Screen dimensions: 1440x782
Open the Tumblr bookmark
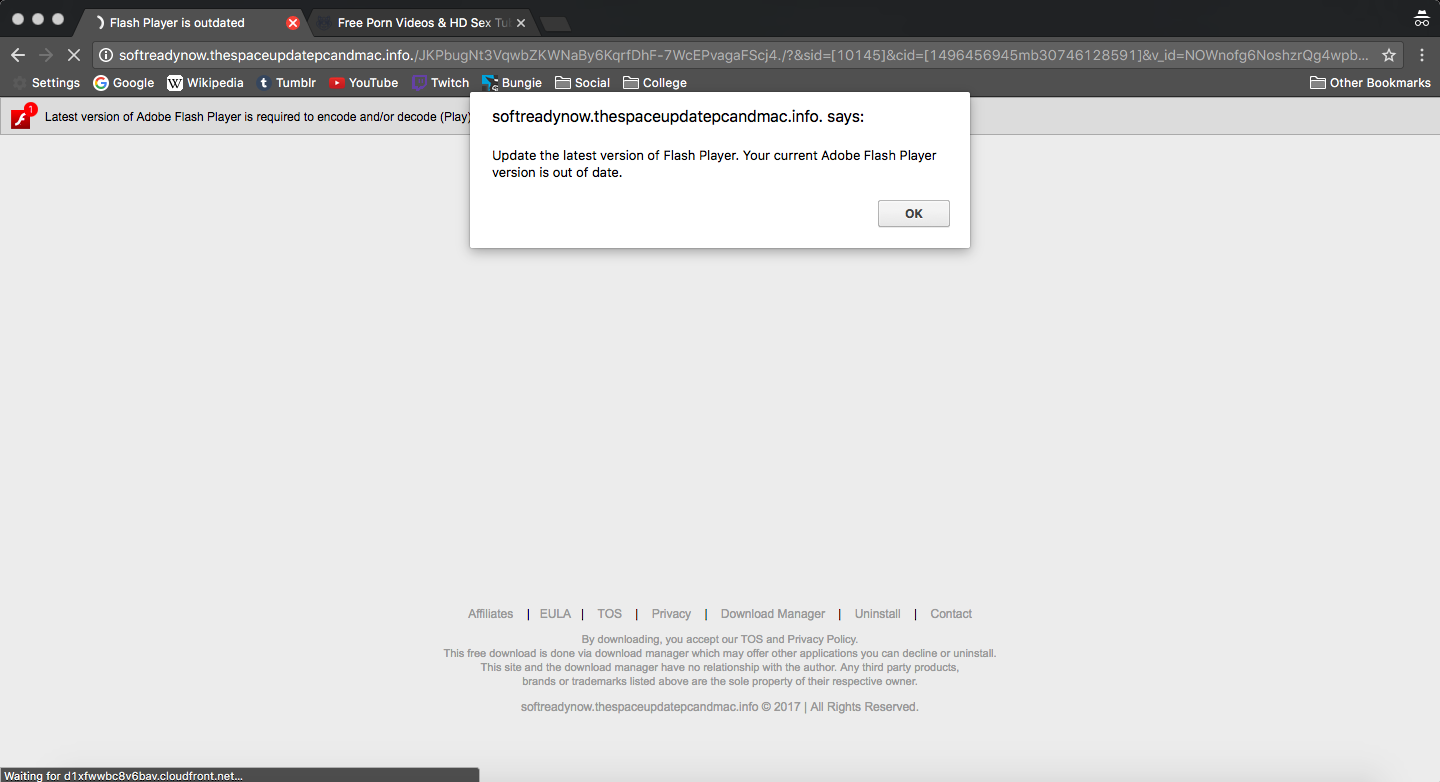tap(286, 83)
